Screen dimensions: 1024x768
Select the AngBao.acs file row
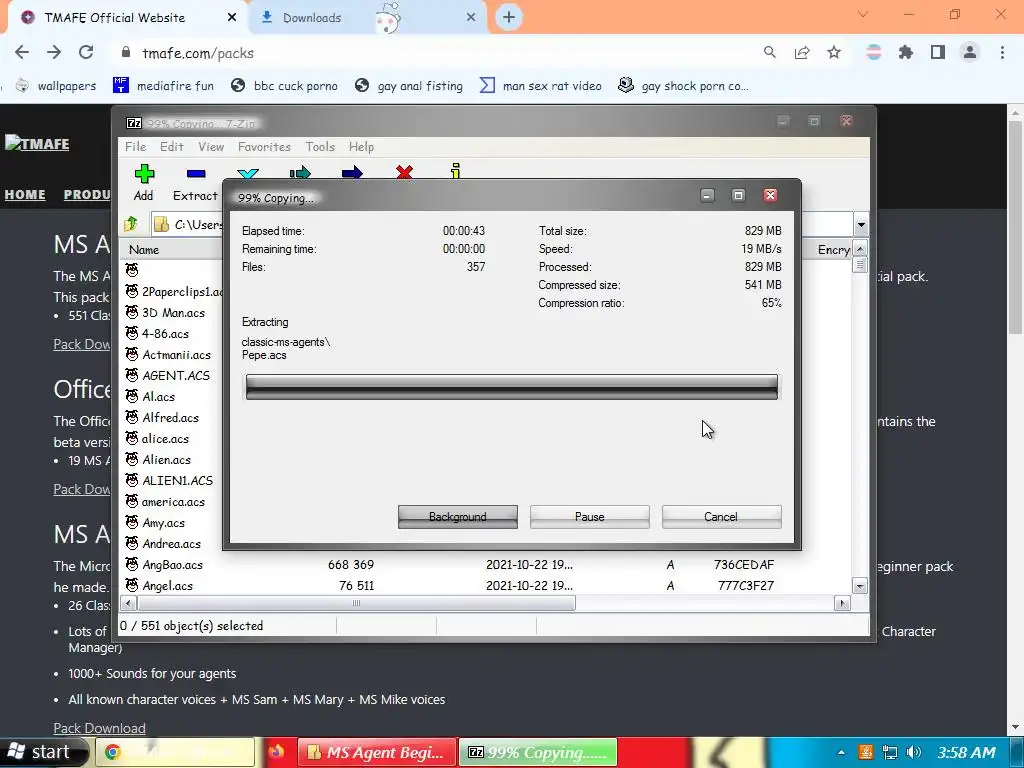pyautogui.click(x=487, y=565)
